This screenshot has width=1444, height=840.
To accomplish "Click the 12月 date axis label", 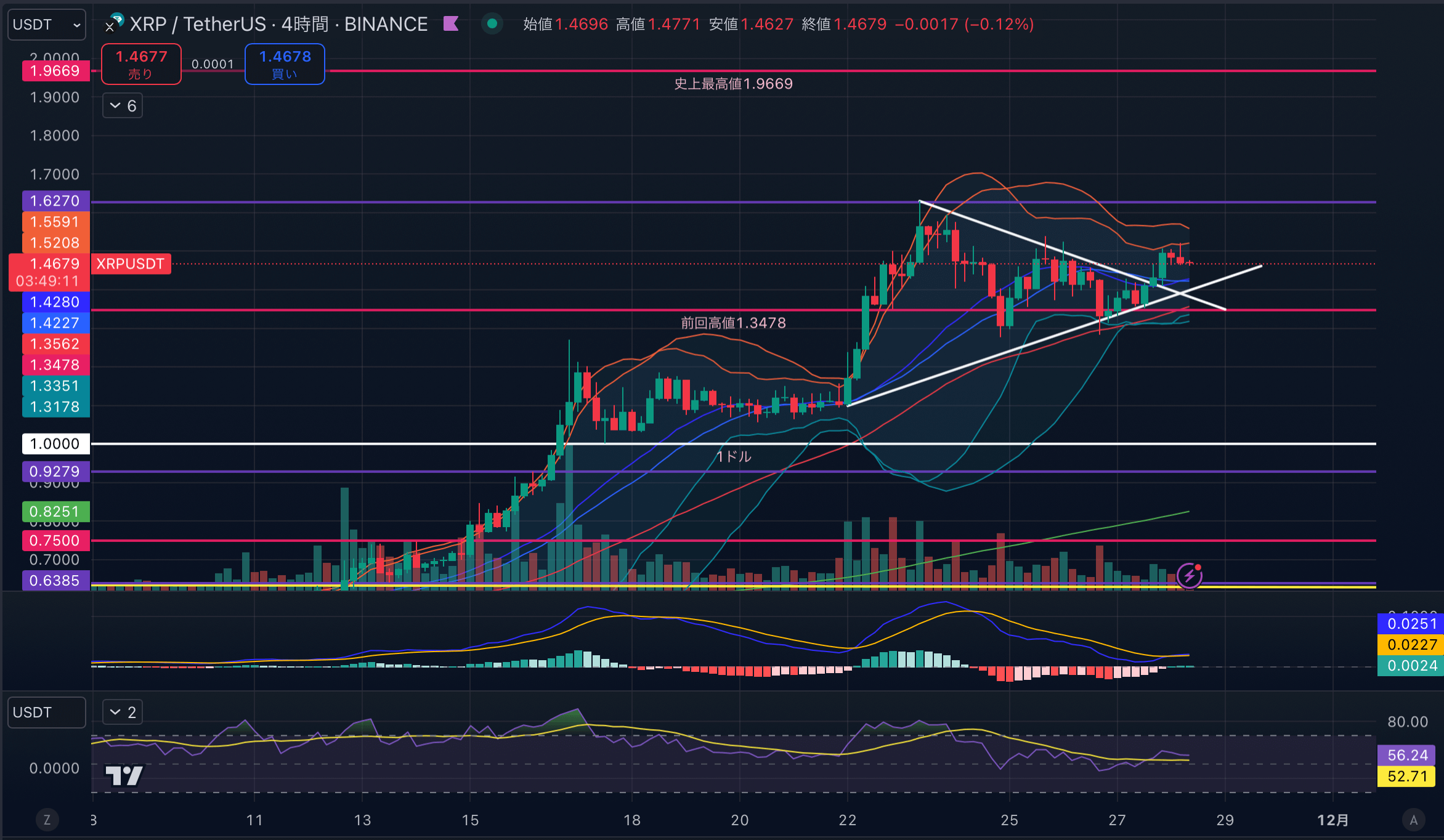I will pyautogui.click(x=1332, y=820).
